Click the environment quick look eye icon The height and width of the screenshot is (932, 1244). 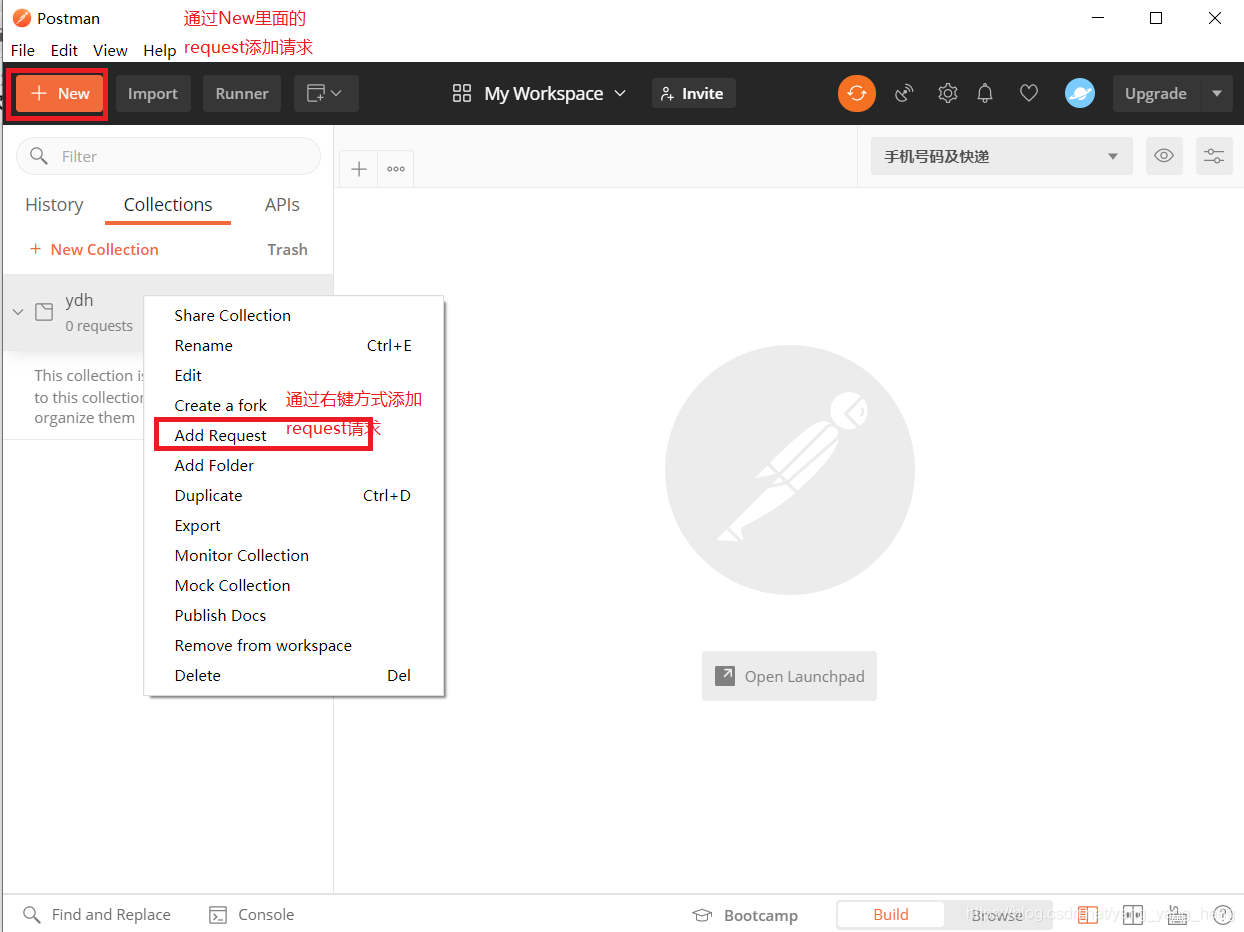tap(1163, 156)
